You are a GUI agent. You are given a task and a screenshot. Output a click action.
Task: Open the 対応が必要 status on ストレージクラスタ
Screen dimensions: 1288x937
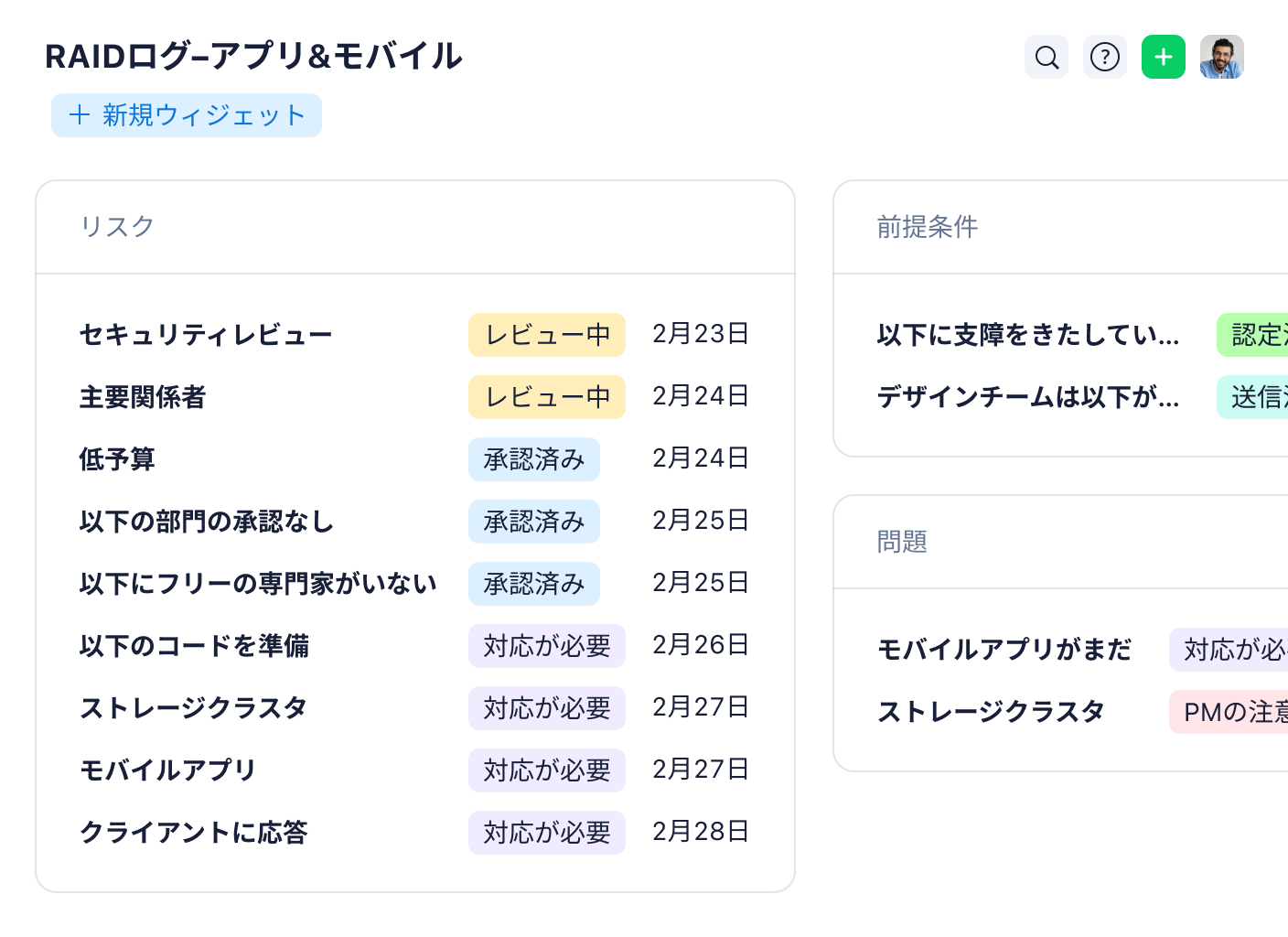pyautogui.click(x=546, y=708)
